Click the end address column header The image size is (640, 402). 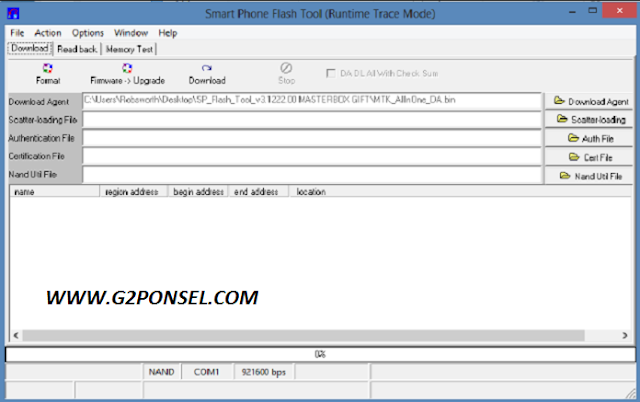(258, 191)
